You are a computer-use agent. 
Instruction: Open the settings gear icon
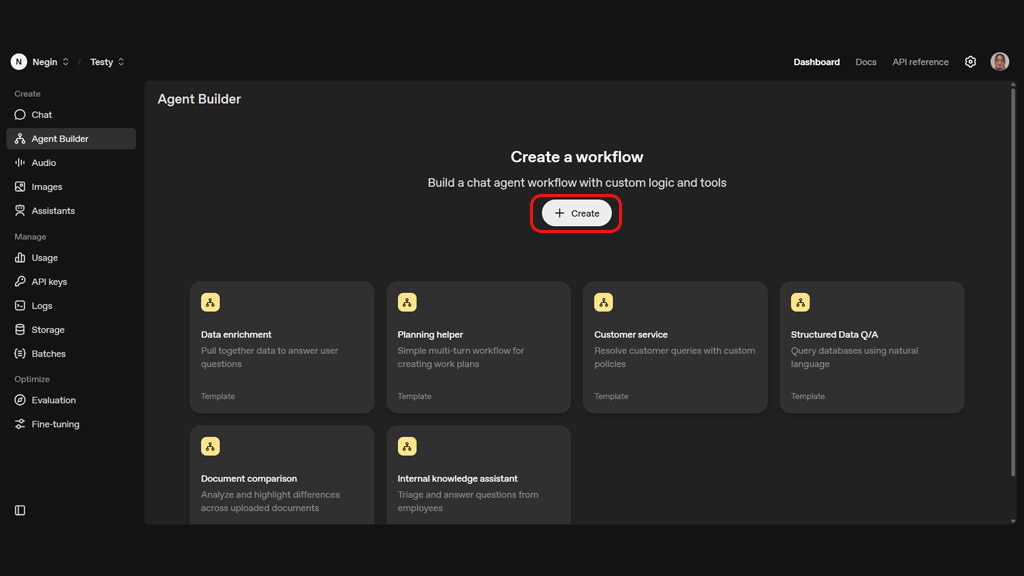(970, 62)
